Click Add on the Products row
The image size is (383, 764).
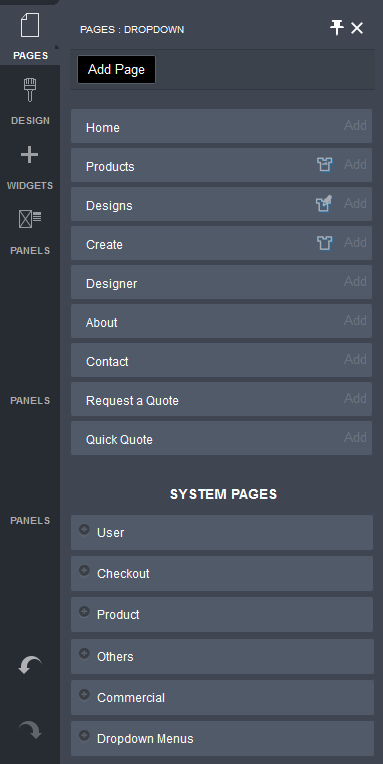pyautogui.click(x=355, y=165)
